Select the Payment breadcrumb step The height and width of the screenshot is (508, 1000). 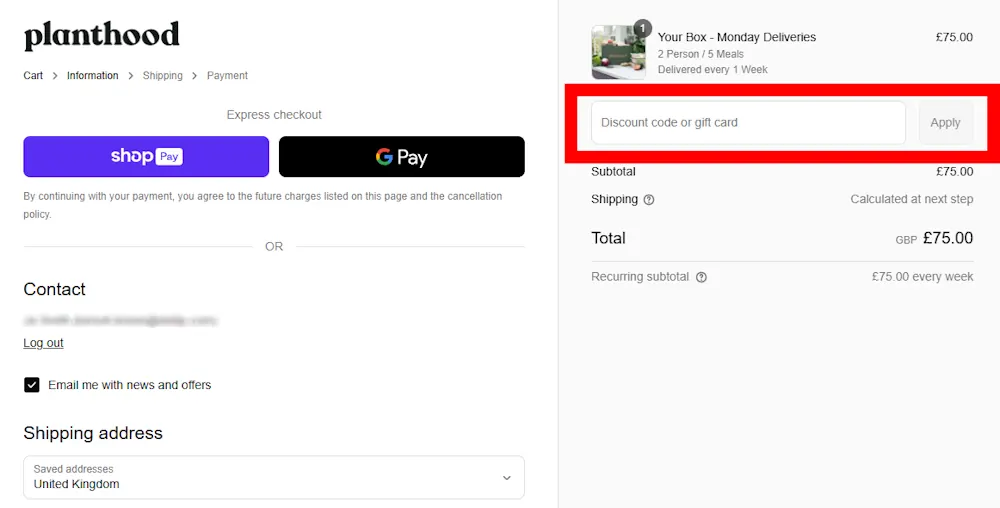click(x=227, y=75)
